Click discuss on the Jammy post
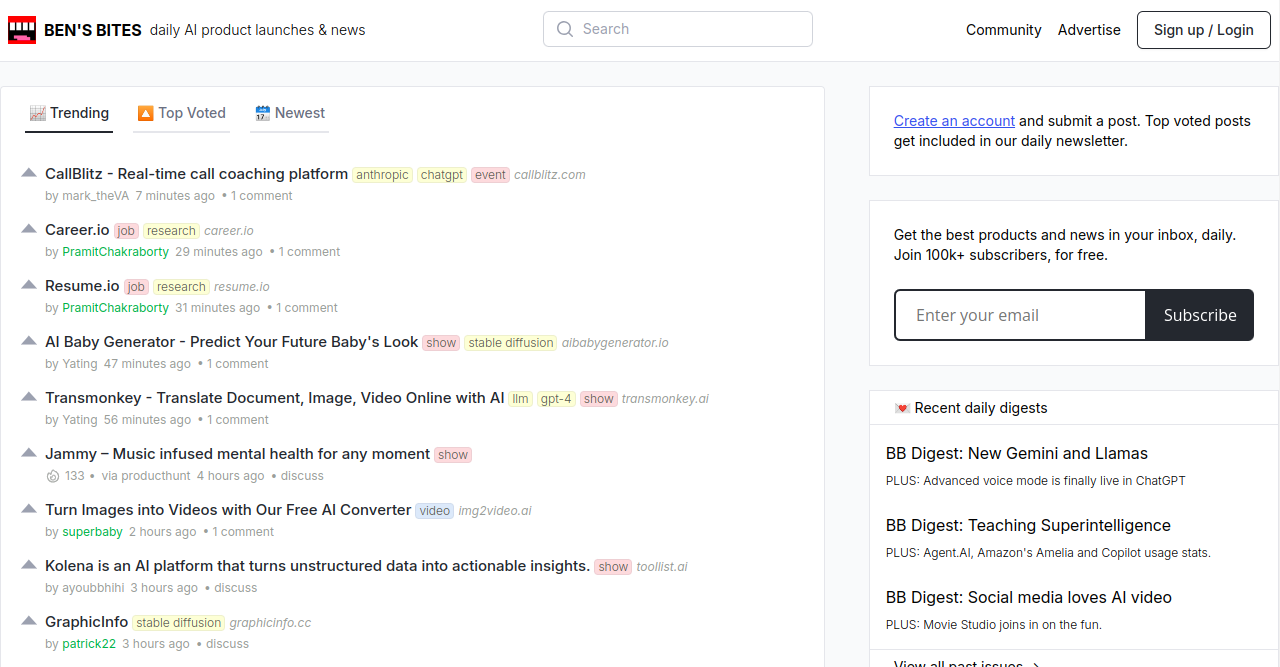This screenshot has height=667, width=1280. coord(302,476)
